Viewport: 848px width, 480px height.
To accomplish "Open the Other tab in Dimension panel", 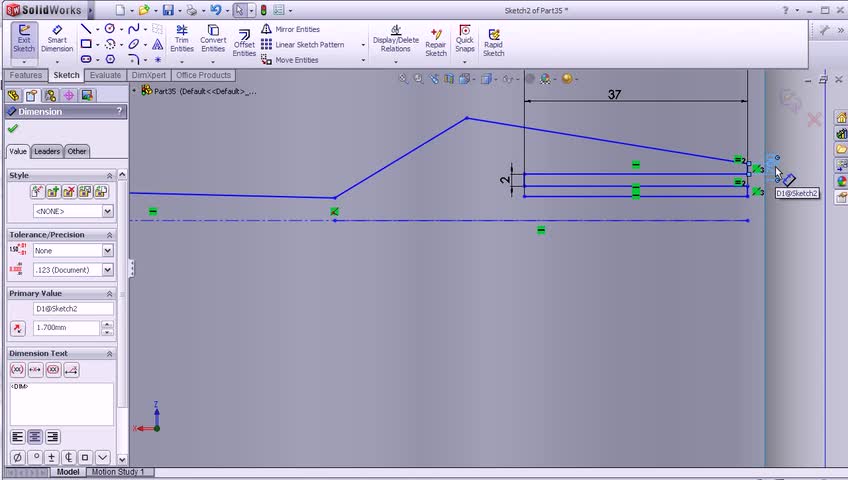I will pyautogui.click(x=77, y=151).
